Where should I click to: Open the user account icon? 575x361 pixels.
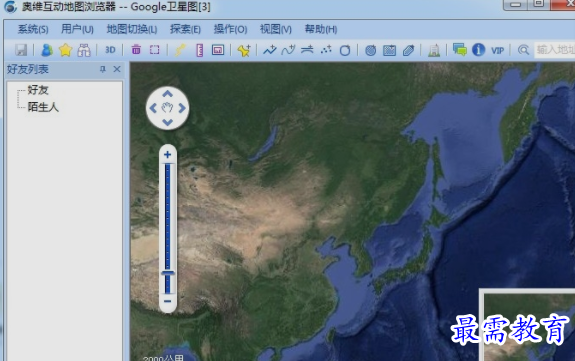tap(47, 50)
